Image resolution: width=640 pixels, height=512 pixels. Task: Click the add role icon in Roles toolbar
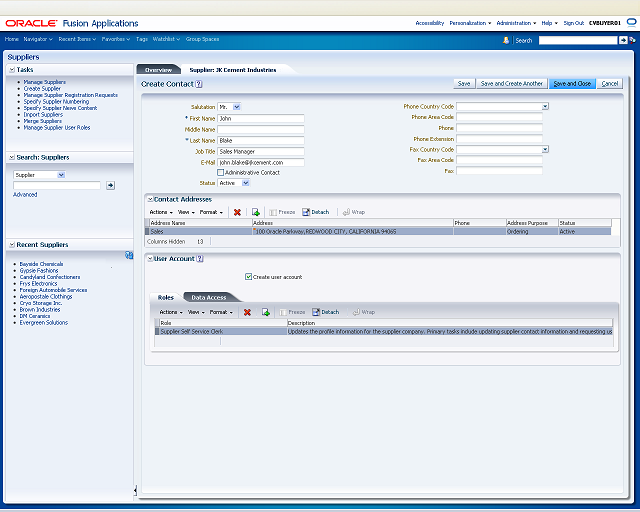[266, 312]
